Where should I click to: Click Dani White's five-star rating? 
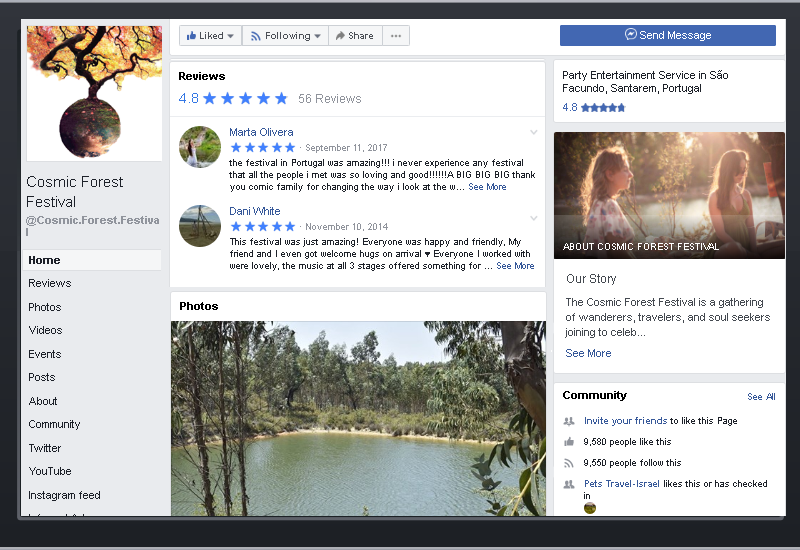point(263,227)
